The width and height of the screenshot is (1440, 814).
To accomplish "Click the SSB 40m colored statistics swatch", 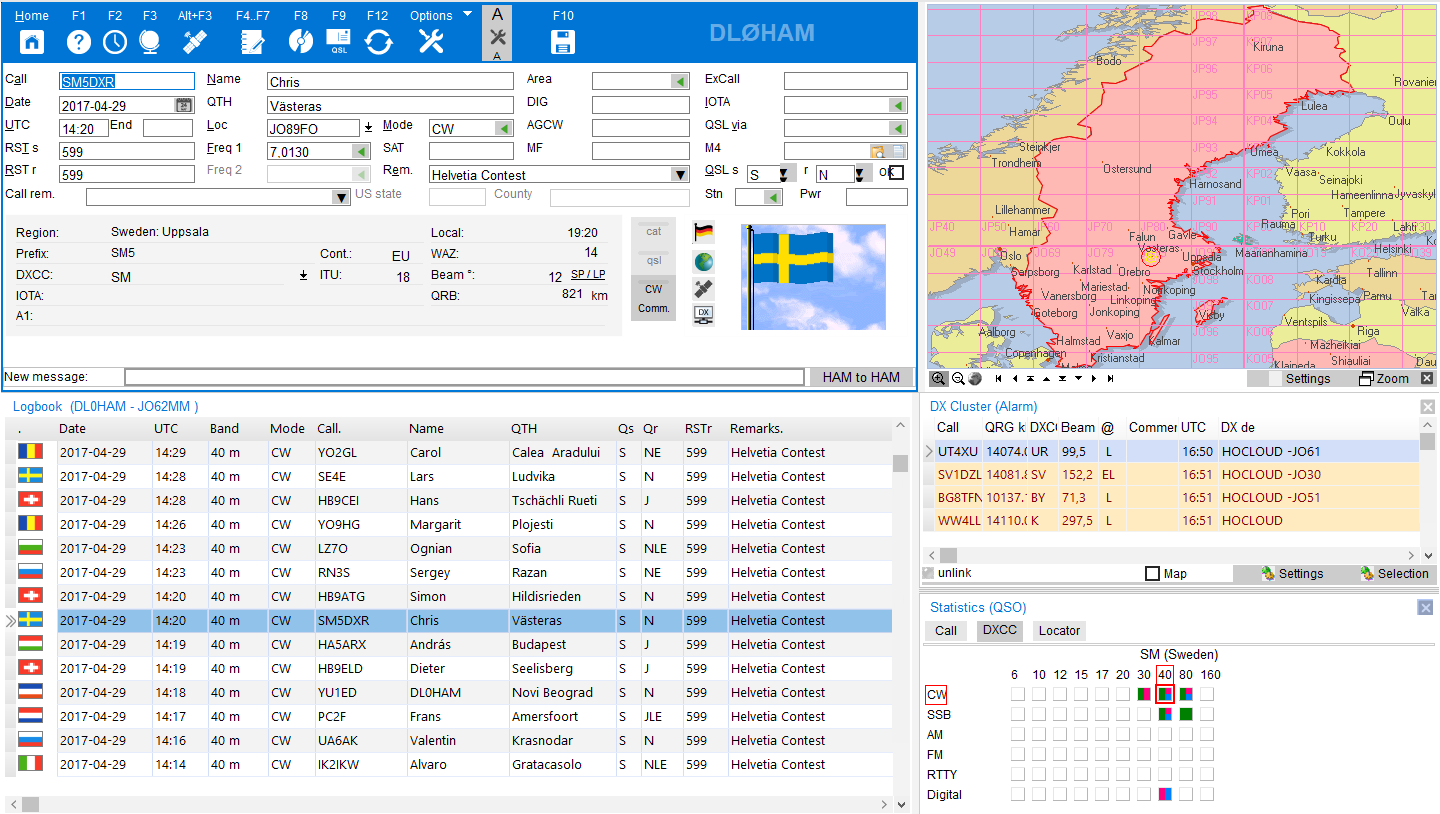I will (1165, 714).
